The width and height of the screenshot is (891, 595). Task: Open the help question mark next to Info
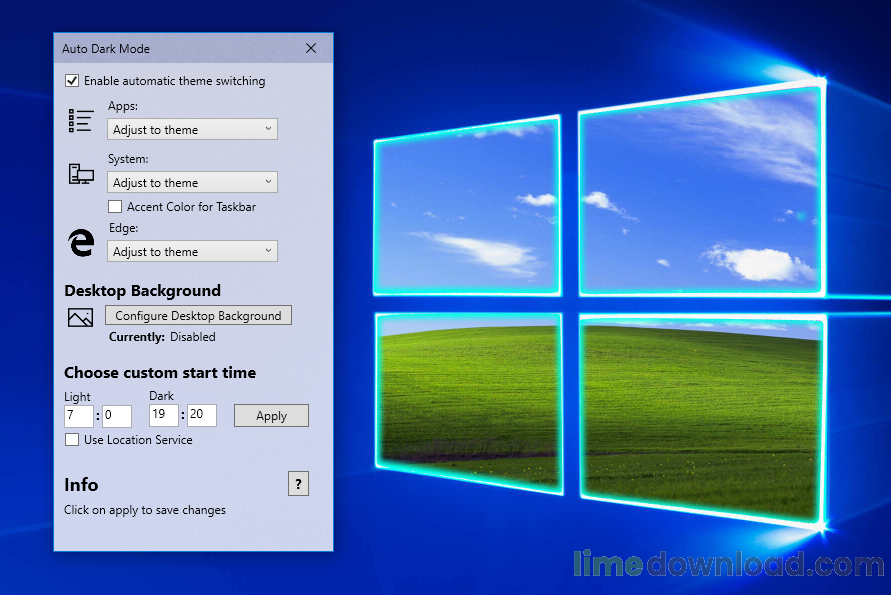pos(298,484)
